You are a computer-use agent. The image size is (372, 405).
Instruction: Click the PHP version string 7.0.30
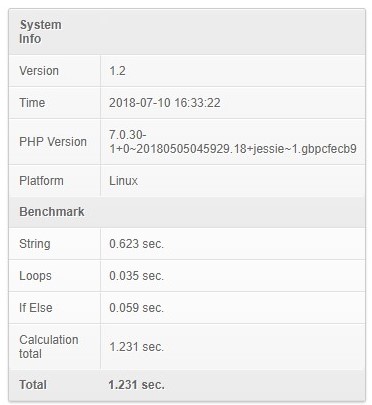[x=233, y=142]
